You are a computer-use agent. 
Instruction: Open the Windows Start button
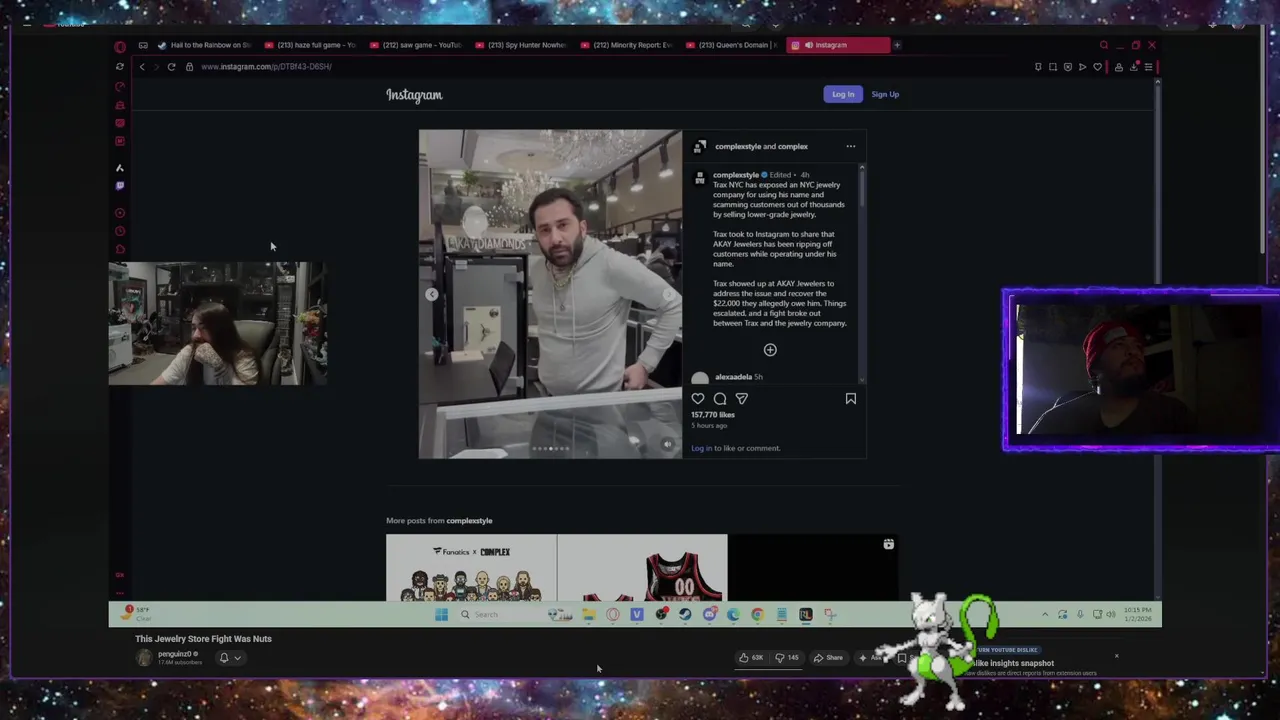click(x=441, y=615)
